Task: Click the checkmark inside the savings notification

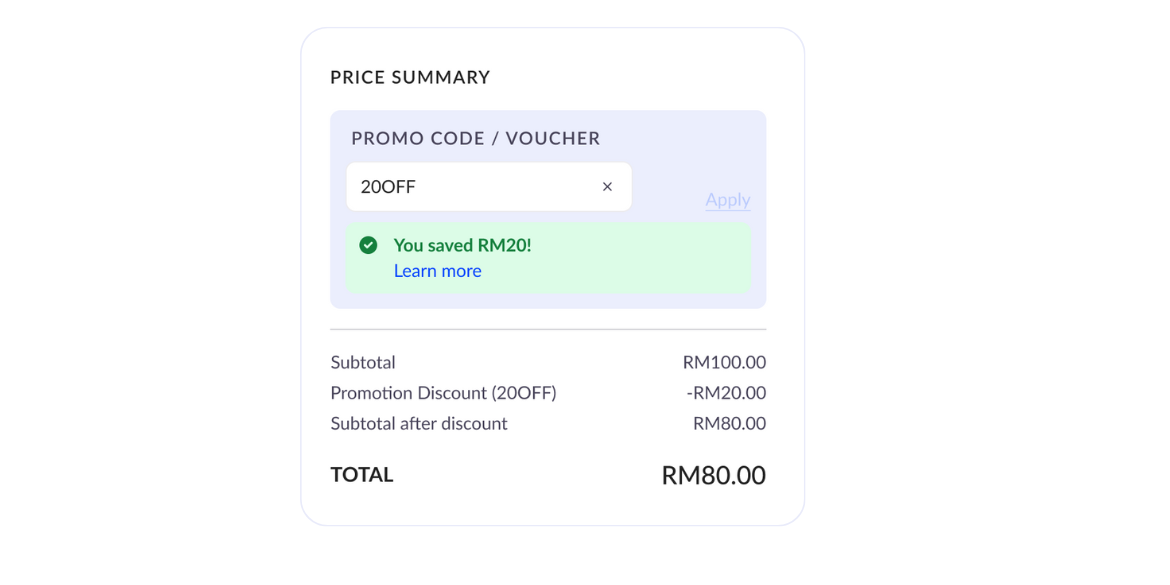Action: pyautogui.click(x=369, y=244)
